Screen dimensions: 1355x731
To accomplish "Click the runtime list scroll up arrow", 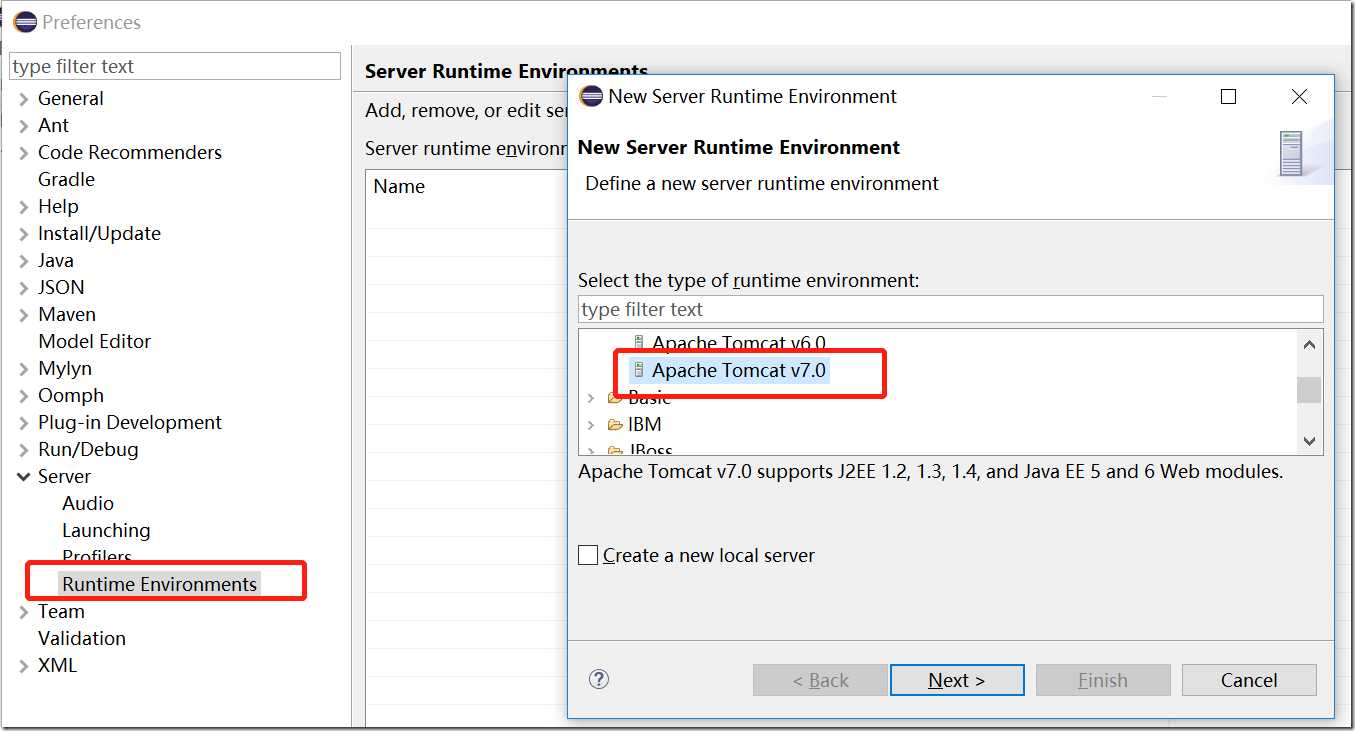I will (x=1309, y=344).
